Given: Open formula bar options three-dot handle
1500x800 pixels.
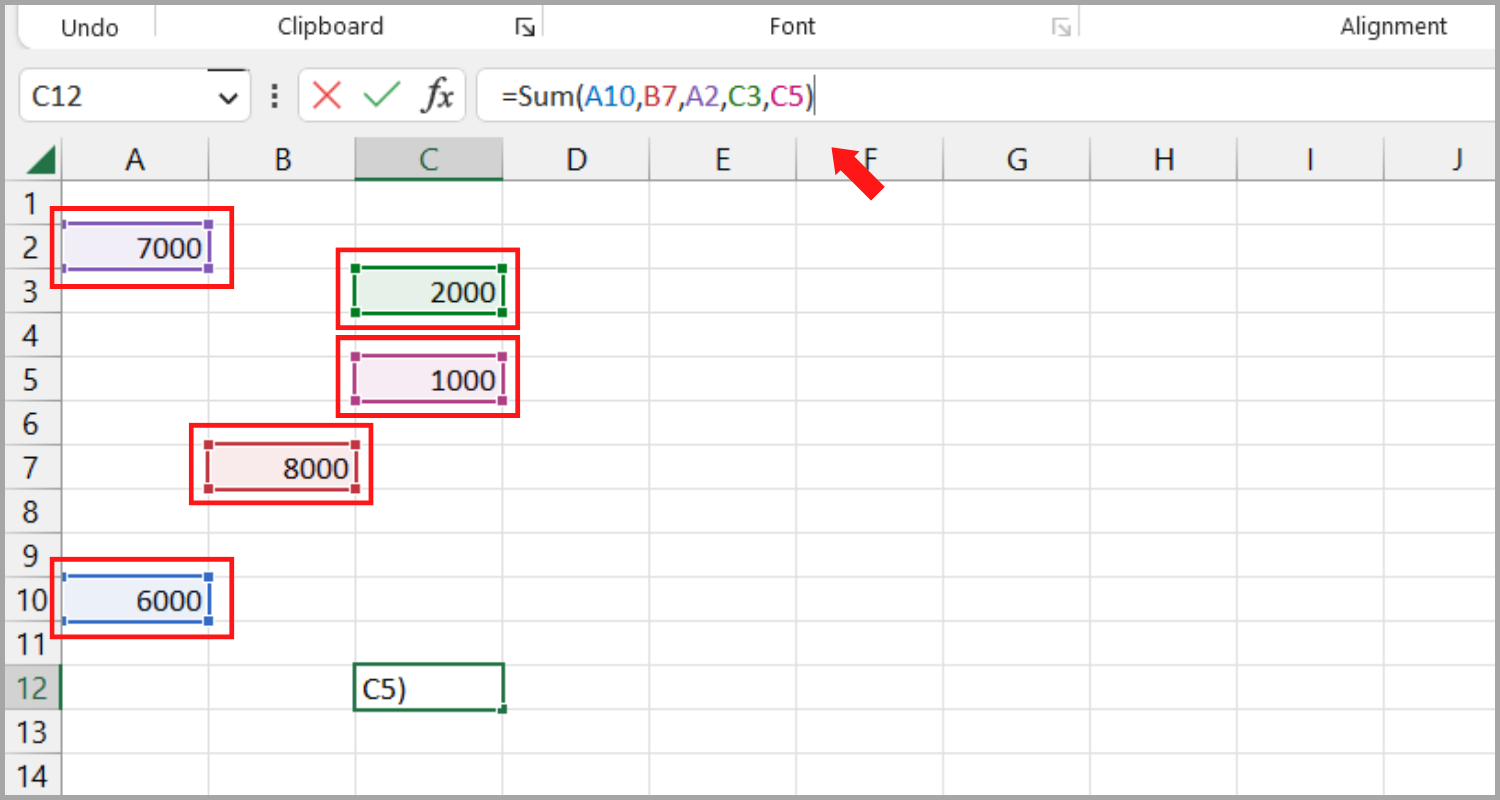Looking at the screenshot, I should coord(275,96).
